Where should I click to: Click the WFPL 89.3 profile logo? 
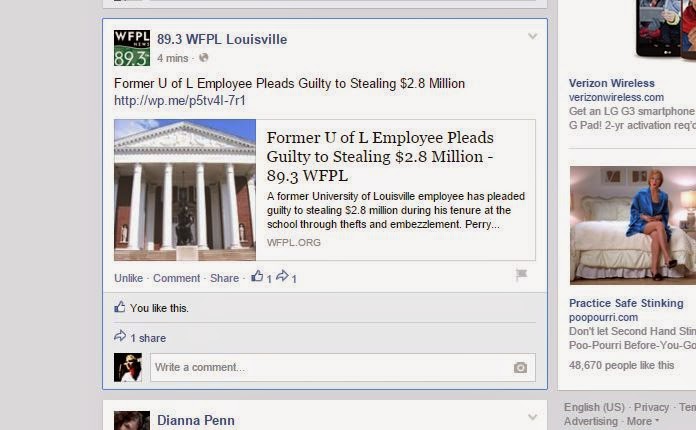click(132, 48)
